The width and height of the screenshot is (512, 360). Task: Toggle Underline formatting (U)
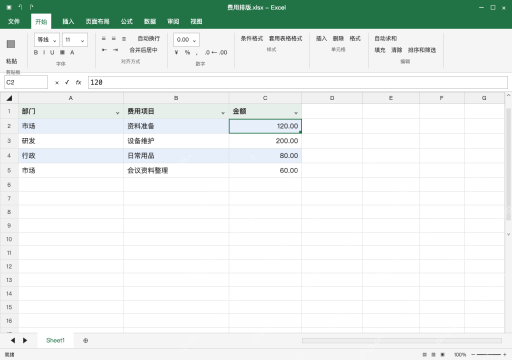[52, 52]
